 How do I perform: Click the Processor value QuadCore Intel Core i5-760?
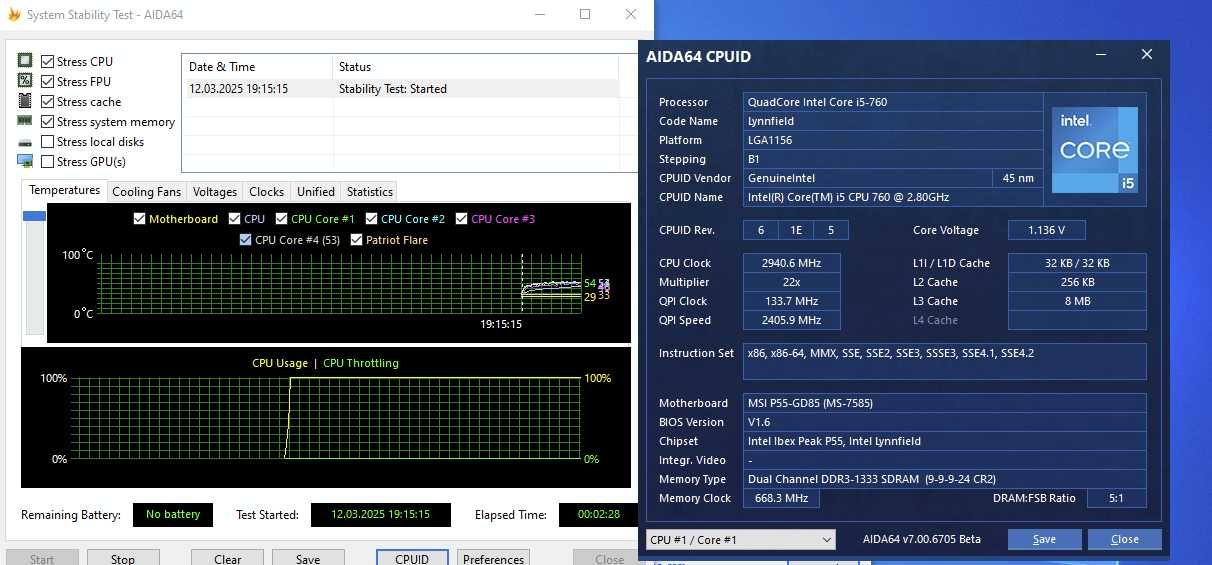pyautogui.click(x=892, y=102)
